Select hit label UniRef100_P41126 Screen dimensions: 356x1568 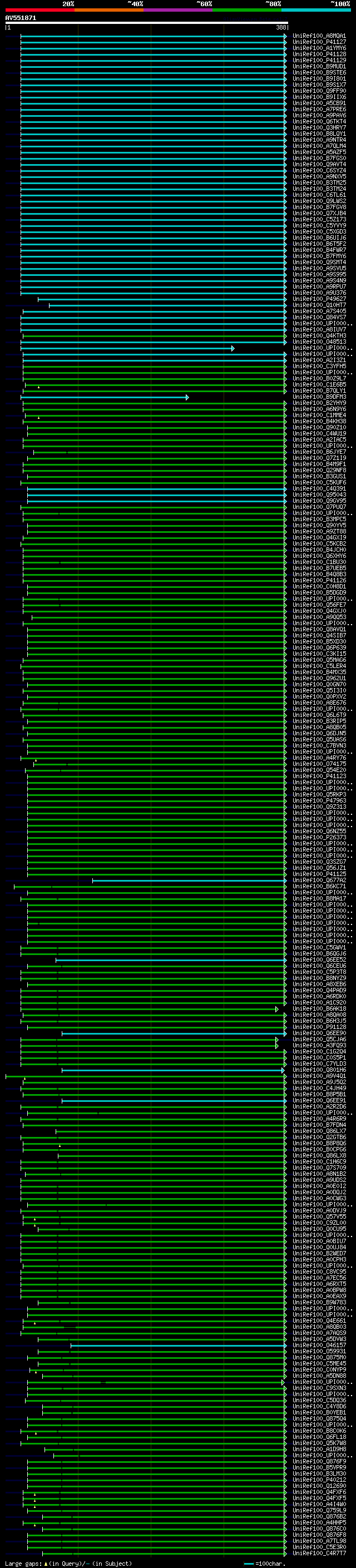pyautogui.click(x=319, y=580)
